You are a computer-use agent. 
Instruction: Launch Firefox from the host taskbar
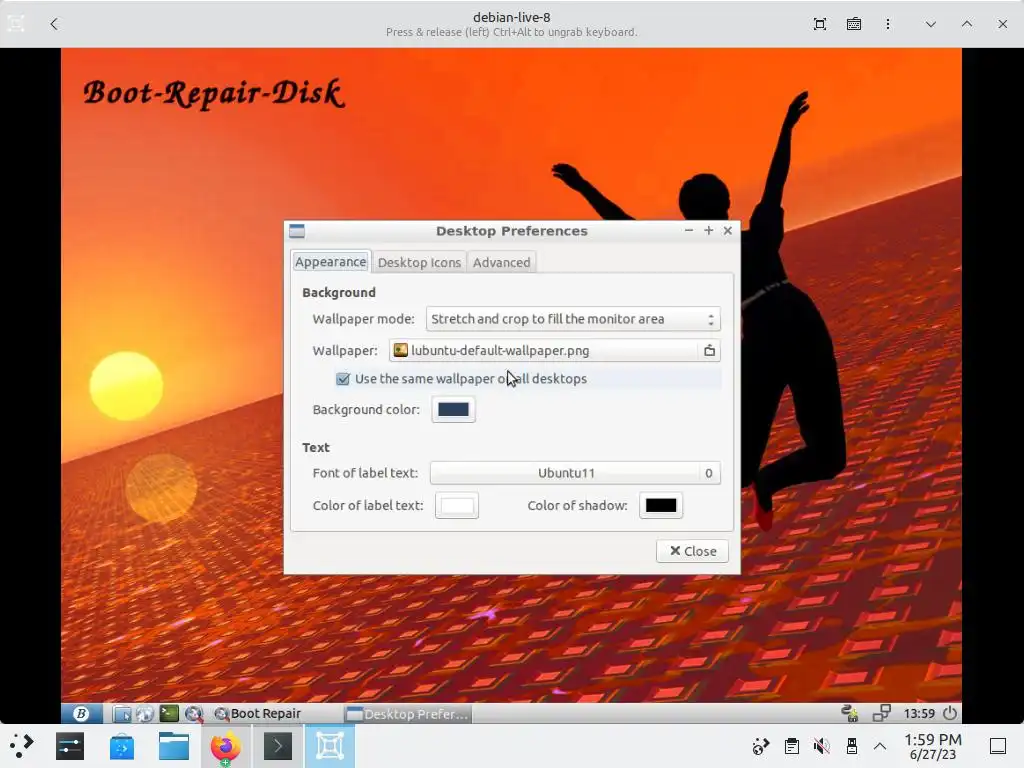[225, 747]
